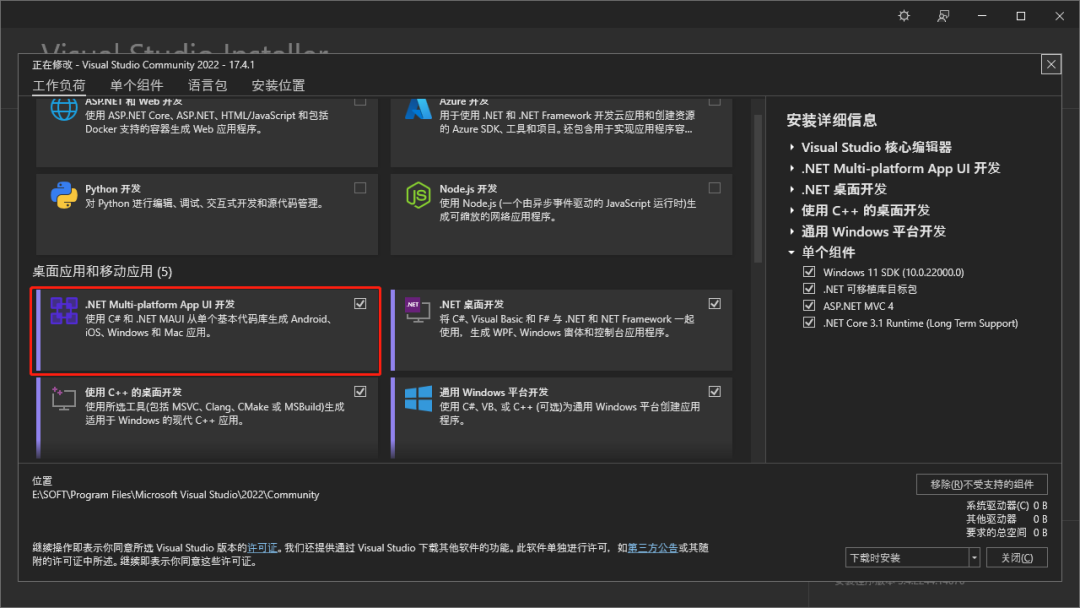
Task: Close the modify dialog with X
Action: pyautogui.click(x=1051, y=64)
